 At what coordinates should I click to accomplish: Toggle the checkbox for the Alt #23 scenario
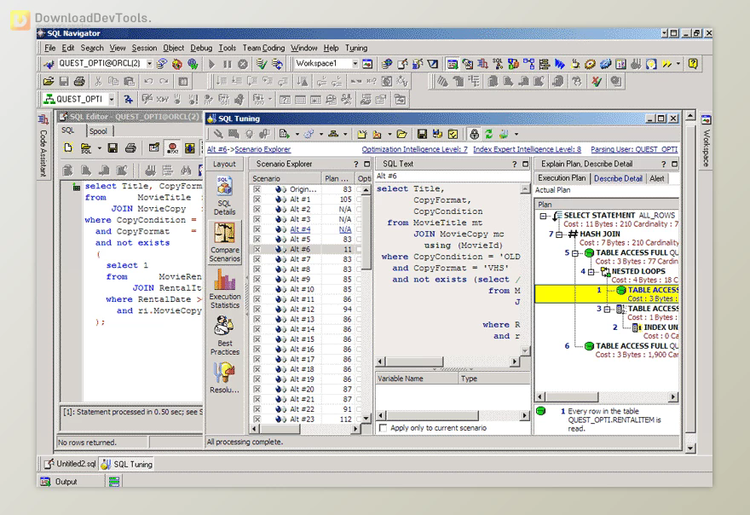[x=257, y=419]
